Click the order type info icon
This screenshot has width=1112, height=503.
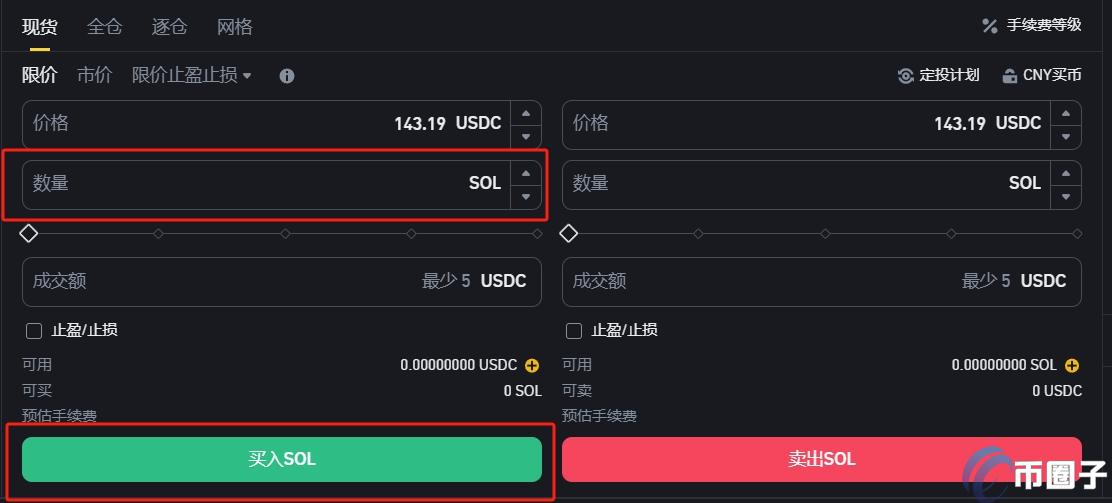pyautogui.click(x=287, y=76)
